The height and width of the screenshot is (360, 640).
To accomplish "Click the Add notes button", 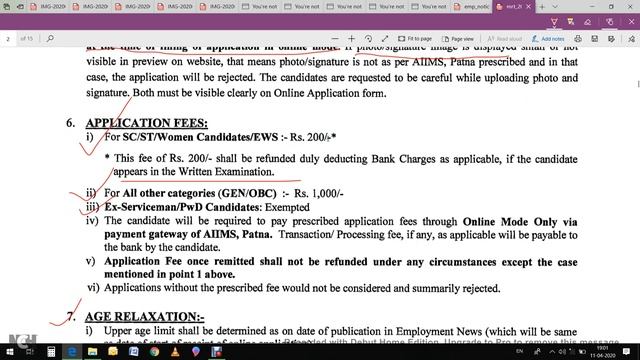I will point(548,39).
